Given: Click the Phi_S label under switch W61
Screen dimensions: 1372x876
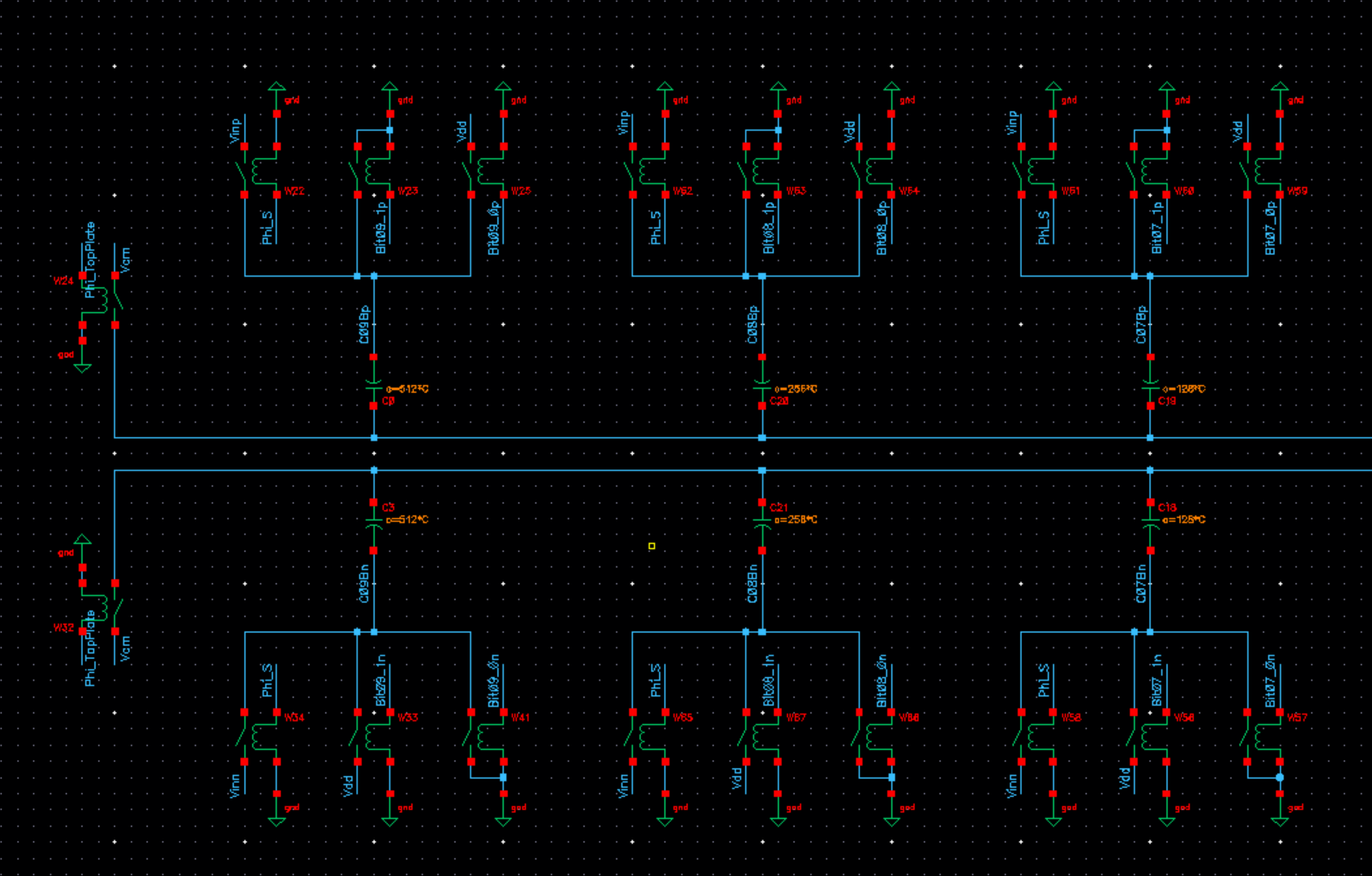Looking at the screenshot, I should [1044, 228].
